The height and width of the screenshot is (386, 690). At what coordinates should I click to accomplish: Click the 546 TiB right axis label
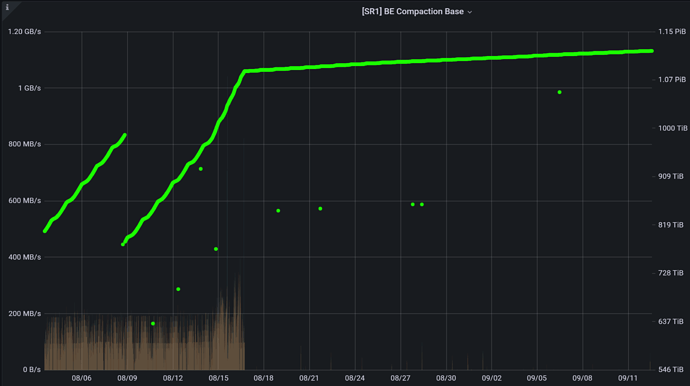[x=671, y=370]
